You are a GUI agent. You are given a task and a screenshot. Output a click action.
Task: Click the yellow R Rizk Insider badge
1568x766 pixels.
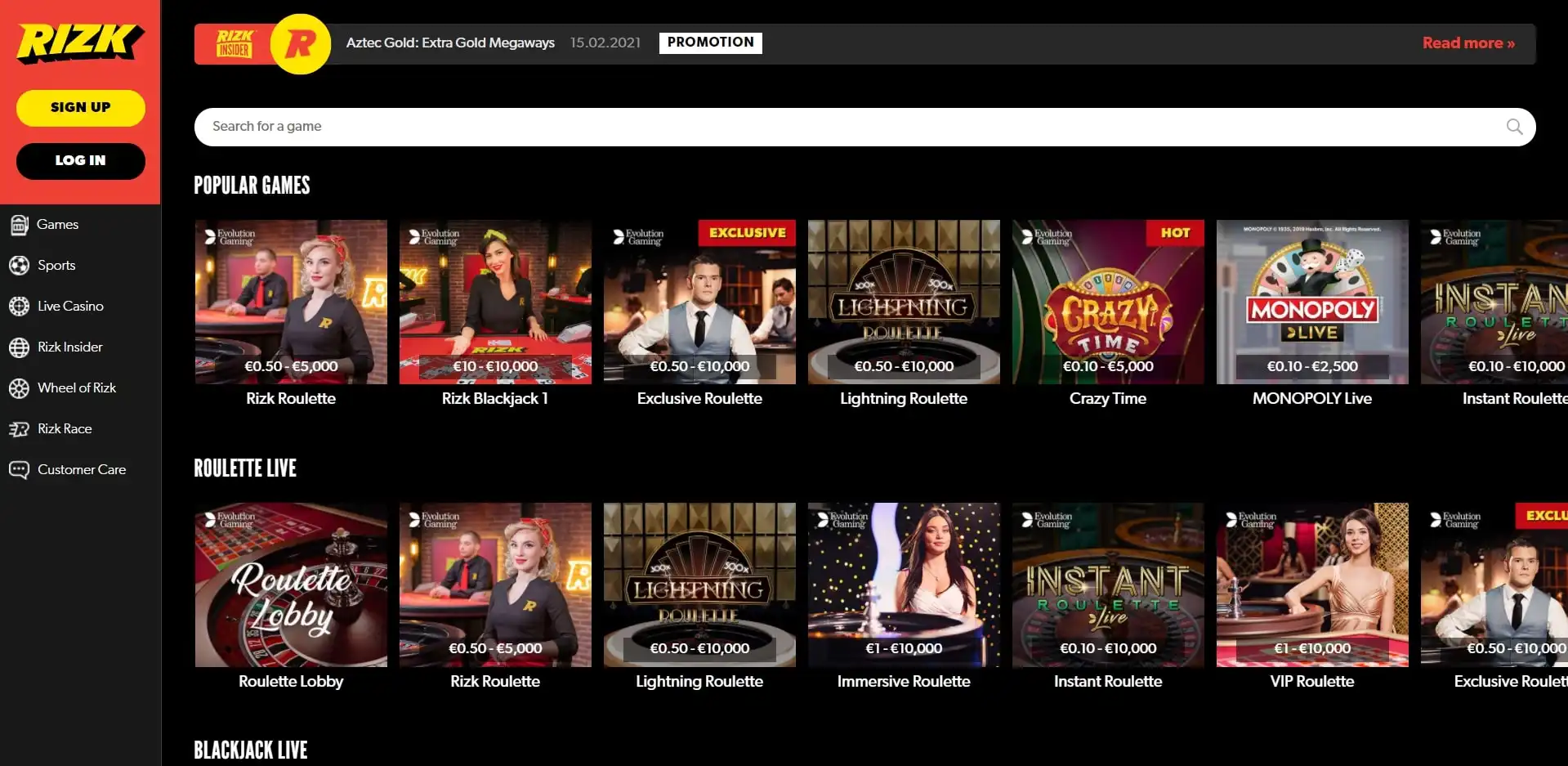tap(300, 44)
